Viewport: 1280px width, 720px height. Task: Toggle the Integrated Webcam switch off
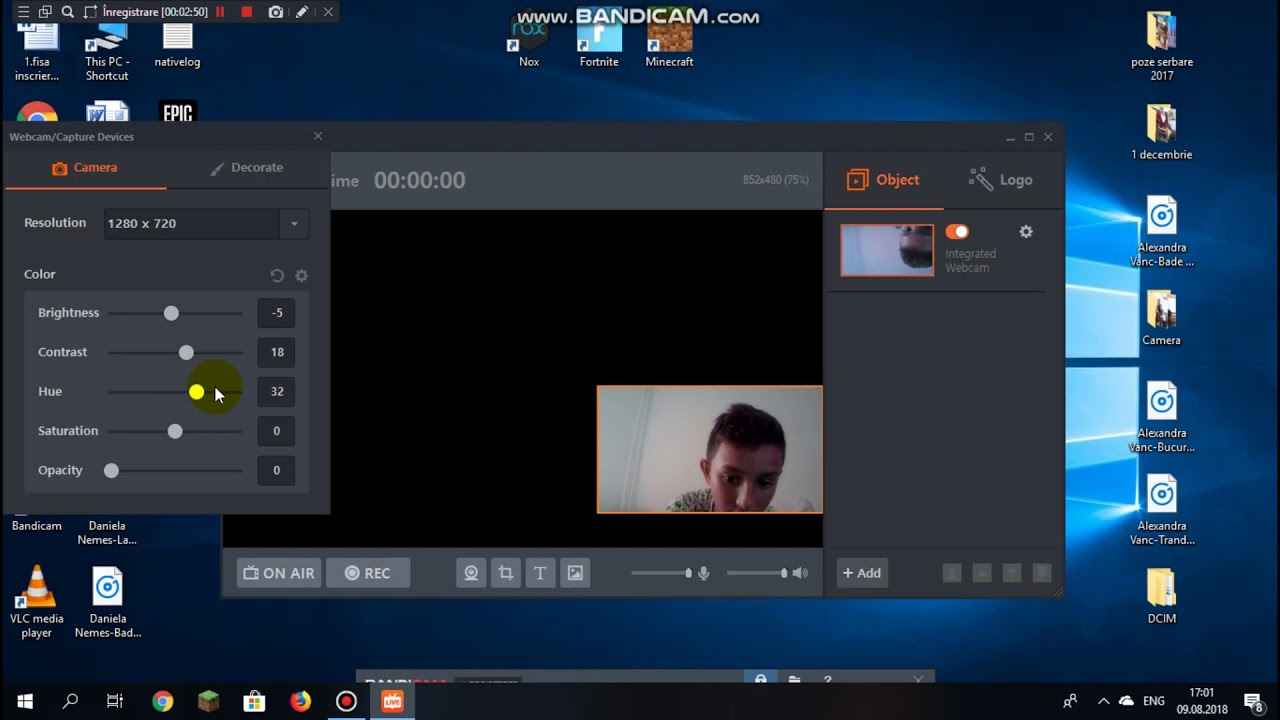coord(957,232)
